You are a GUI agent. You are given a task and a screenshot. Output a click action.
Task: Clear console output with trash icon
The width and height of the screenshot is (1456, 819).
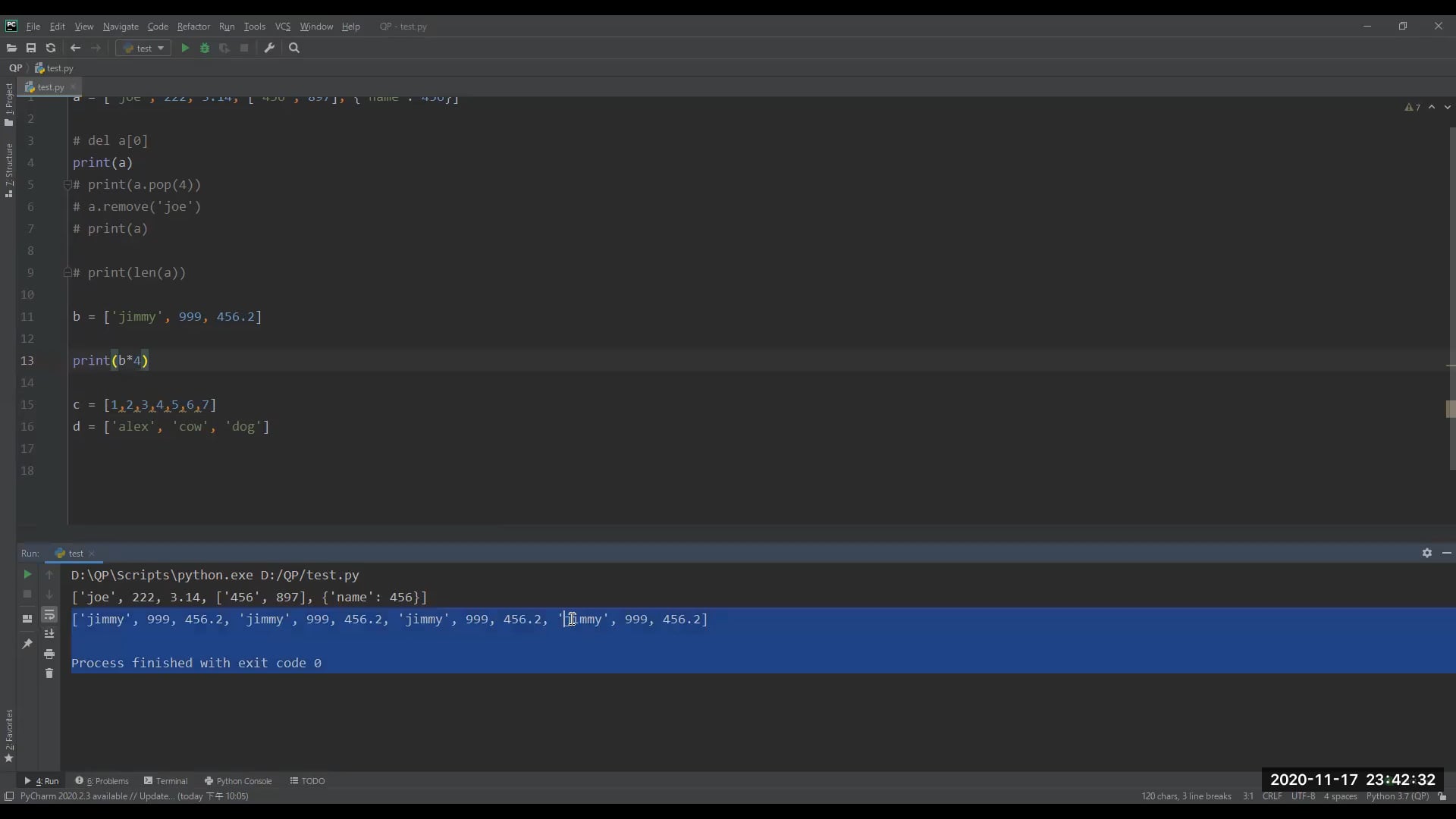49,673
